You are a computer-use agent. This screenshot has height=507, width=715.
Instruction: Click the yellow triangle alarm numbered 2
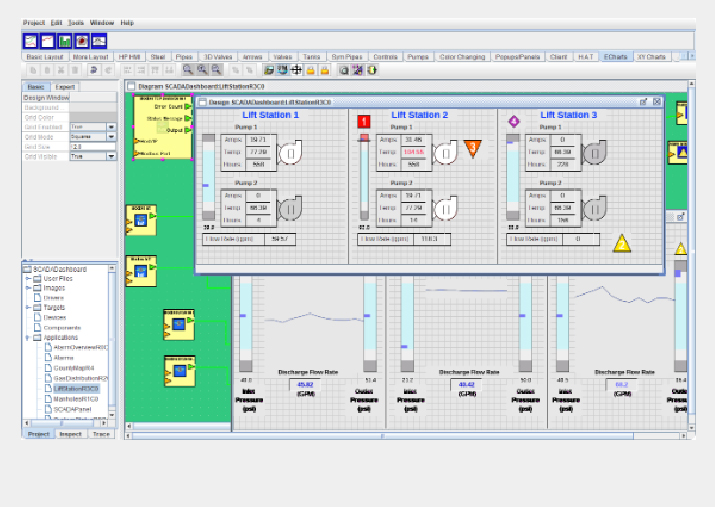[x=622, y=244]
